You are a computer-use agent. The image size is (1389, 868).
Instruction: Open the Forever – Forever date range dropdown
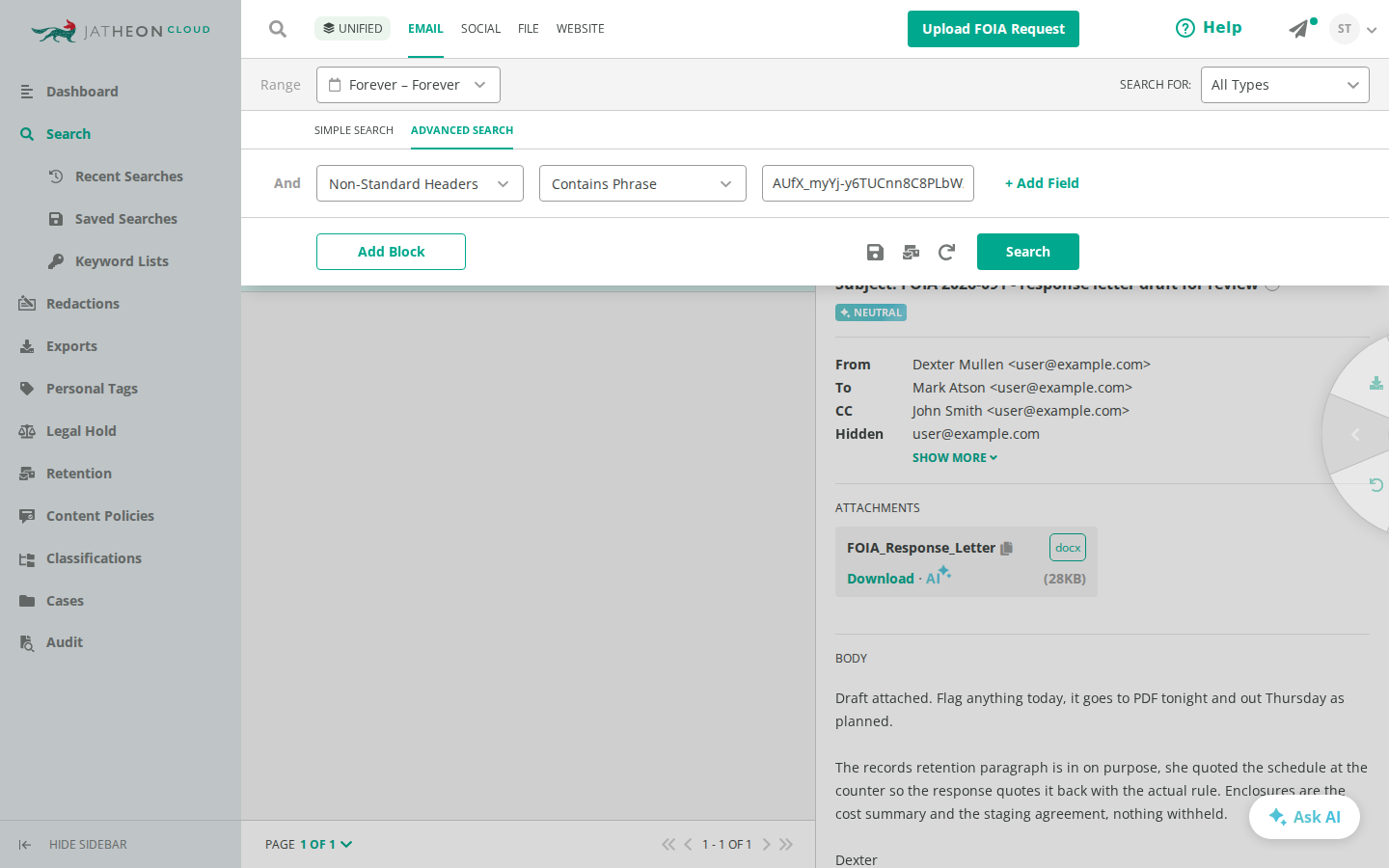click(x=408, y=85)
